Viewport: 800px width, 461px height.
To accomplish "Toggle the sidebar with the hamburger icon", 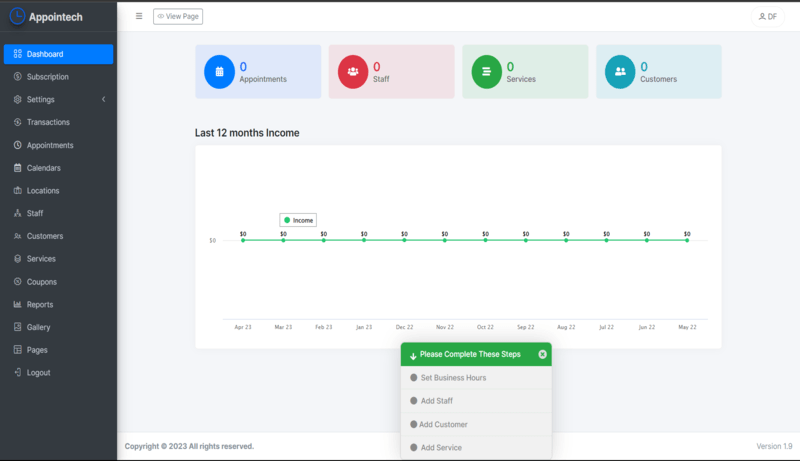I will pyautogui.click(x=139, y=16).
